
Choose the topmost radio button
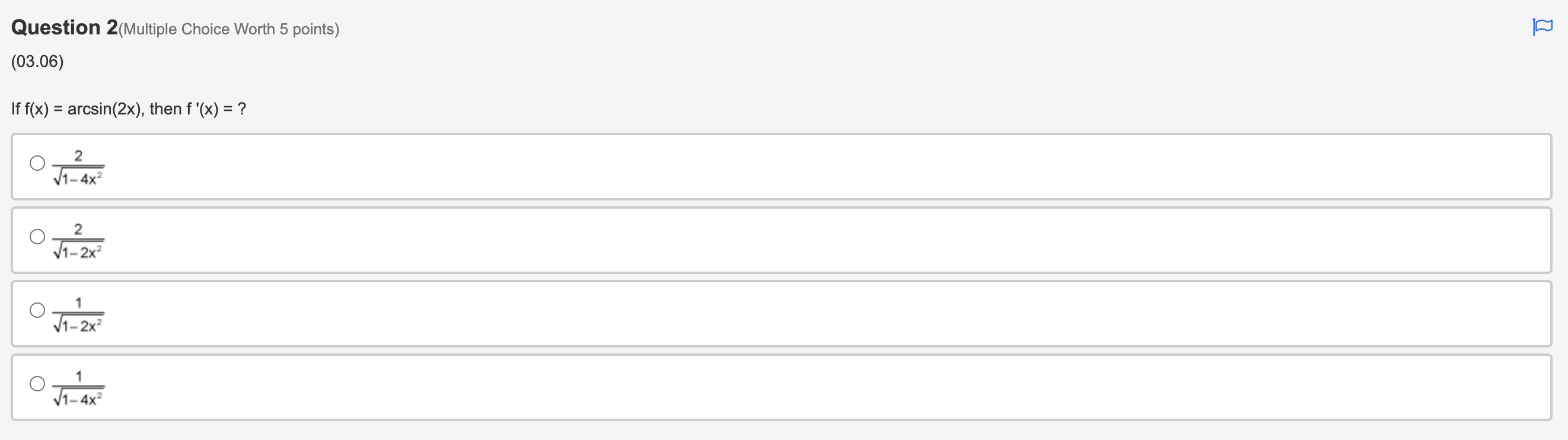coord(37,163)
